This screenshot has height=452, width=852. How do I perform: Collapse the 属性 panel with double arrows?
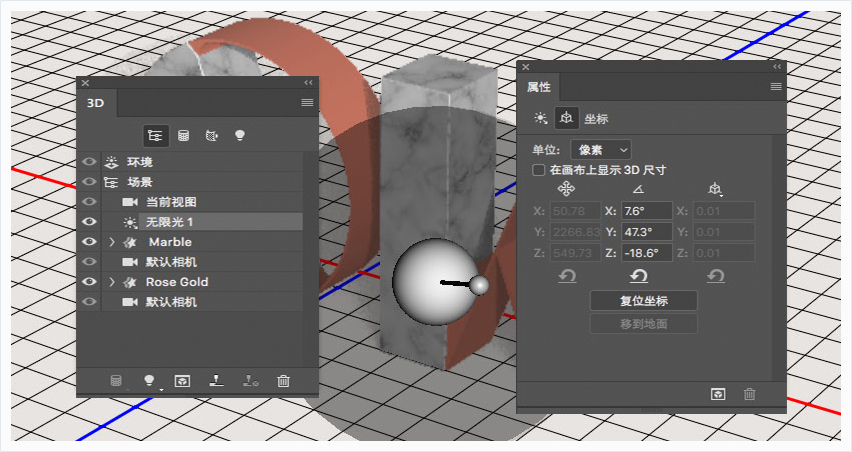(x=777, y=66)
